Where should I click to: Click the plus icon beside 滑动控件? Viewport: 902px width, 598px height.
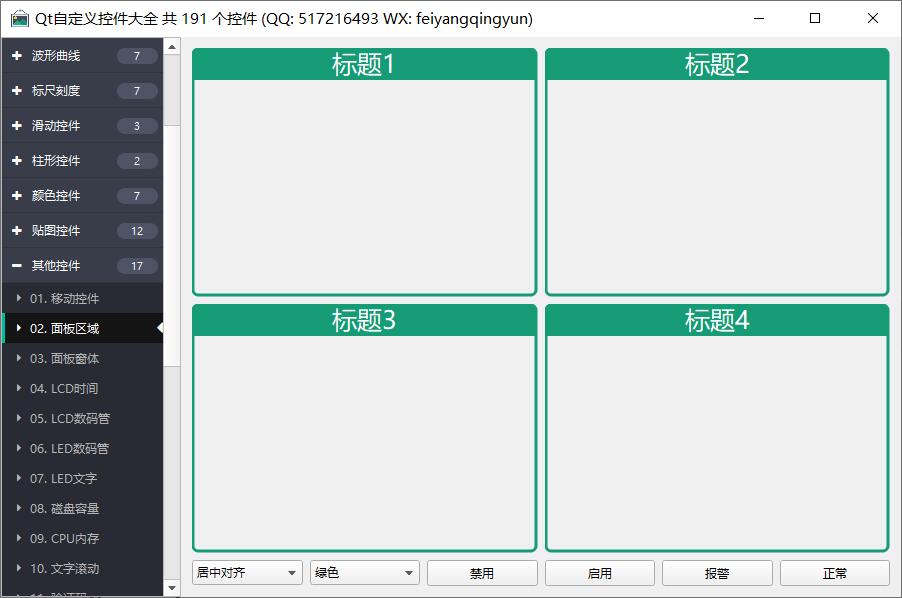(x=16, y=126)
